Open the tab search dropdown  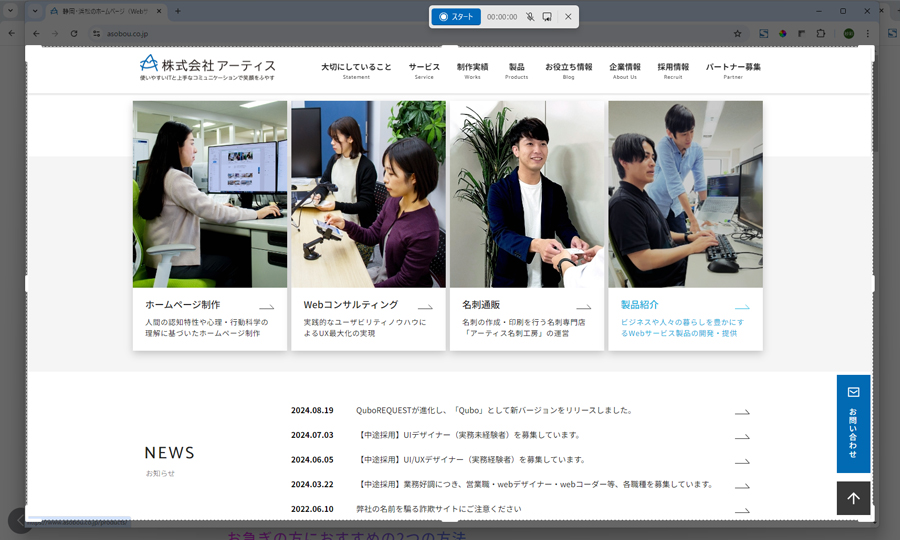coord(35,11)
